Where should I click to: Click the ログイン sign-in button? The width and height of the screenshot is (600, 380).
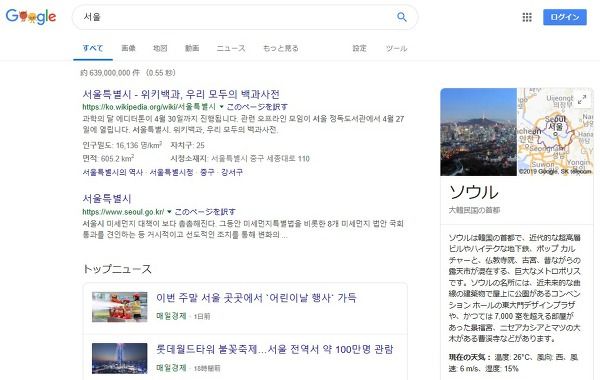pos(565,17)
